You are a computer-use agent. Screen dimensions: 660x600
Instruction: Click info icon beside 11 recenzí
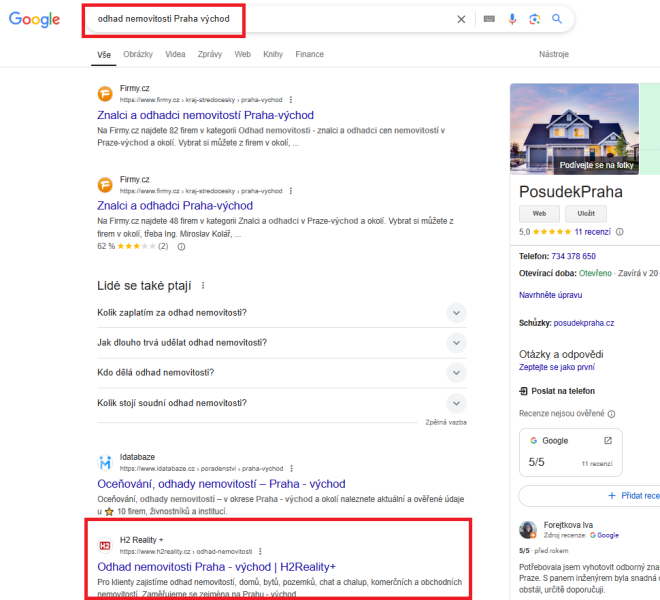click(x=620, y=232)
